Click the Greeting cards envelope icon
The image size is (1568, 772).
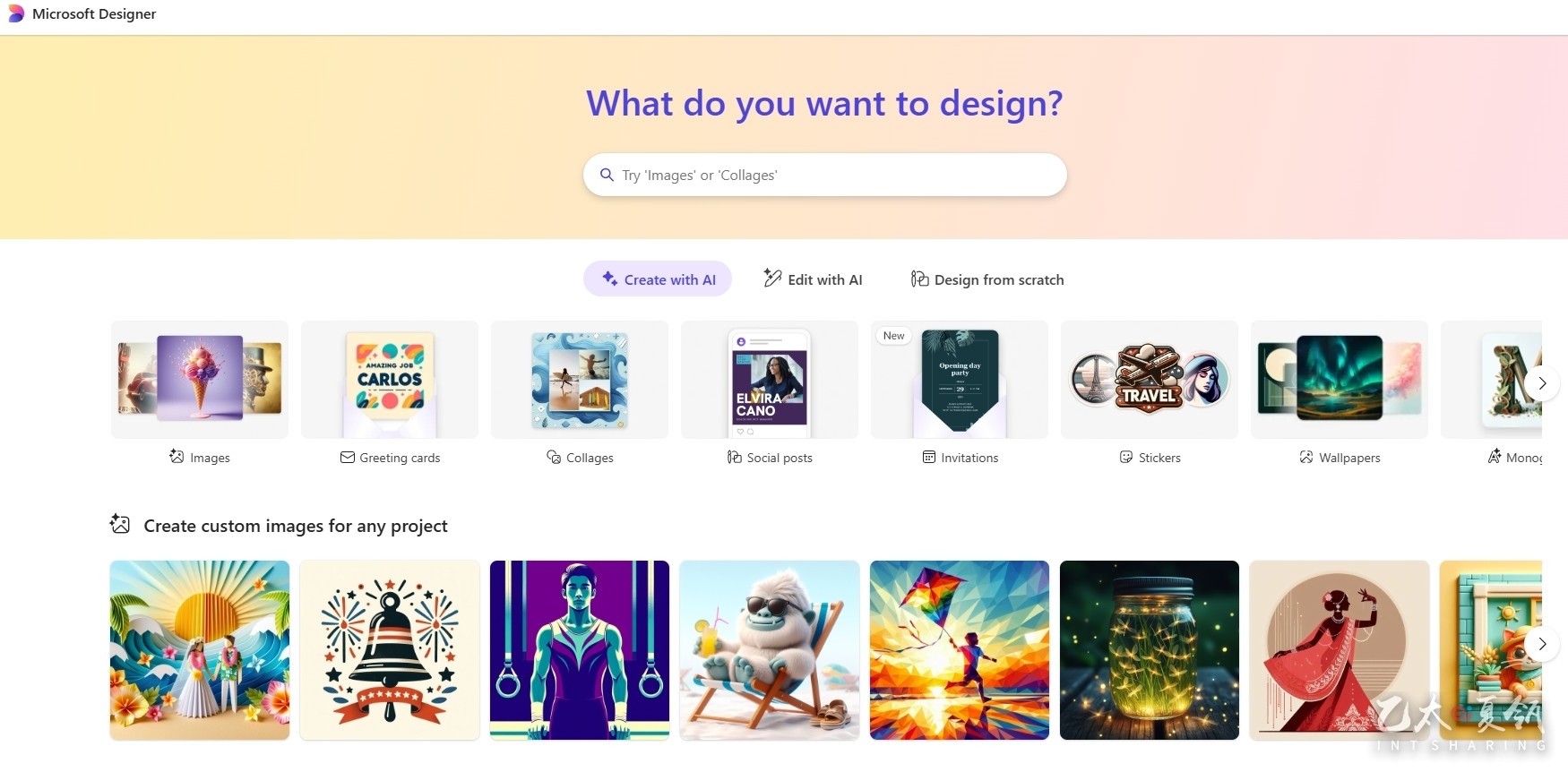click(x=348, y=457)
